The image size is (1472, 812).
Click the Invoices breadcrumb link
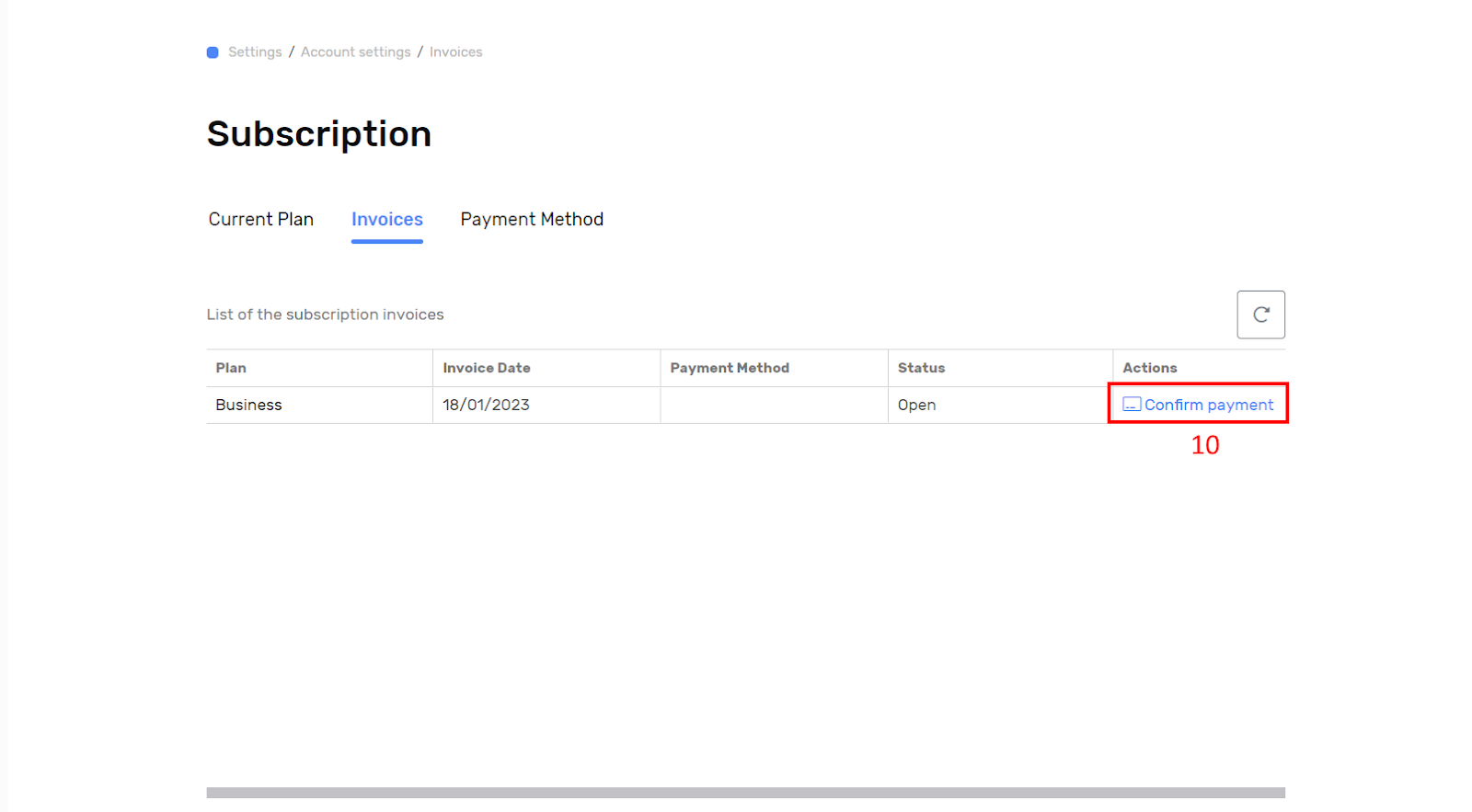pos(455,52)
